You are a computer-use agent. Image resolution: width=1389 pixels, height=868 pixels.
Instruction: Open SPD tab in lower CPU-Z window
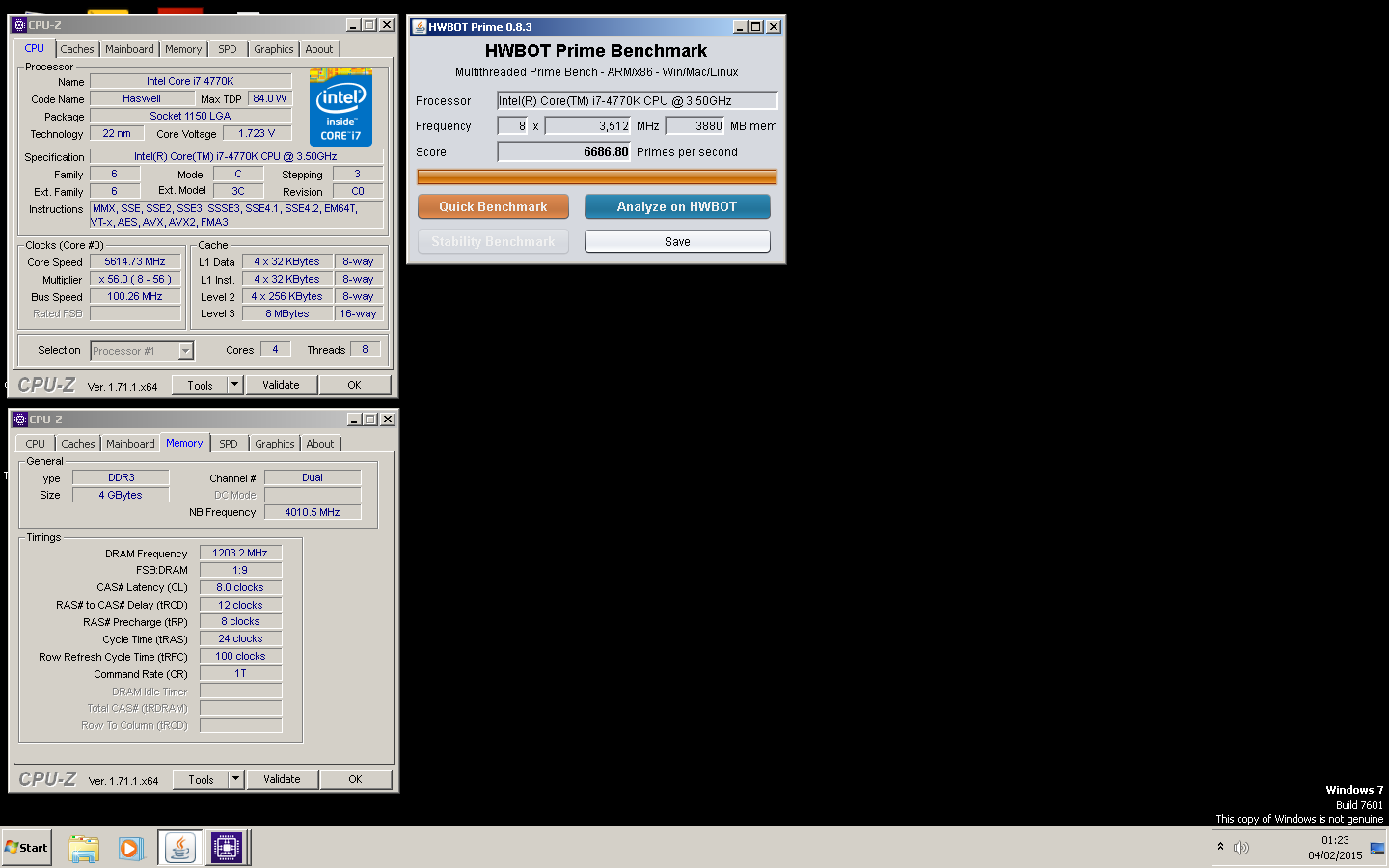(x=229, y=444)
